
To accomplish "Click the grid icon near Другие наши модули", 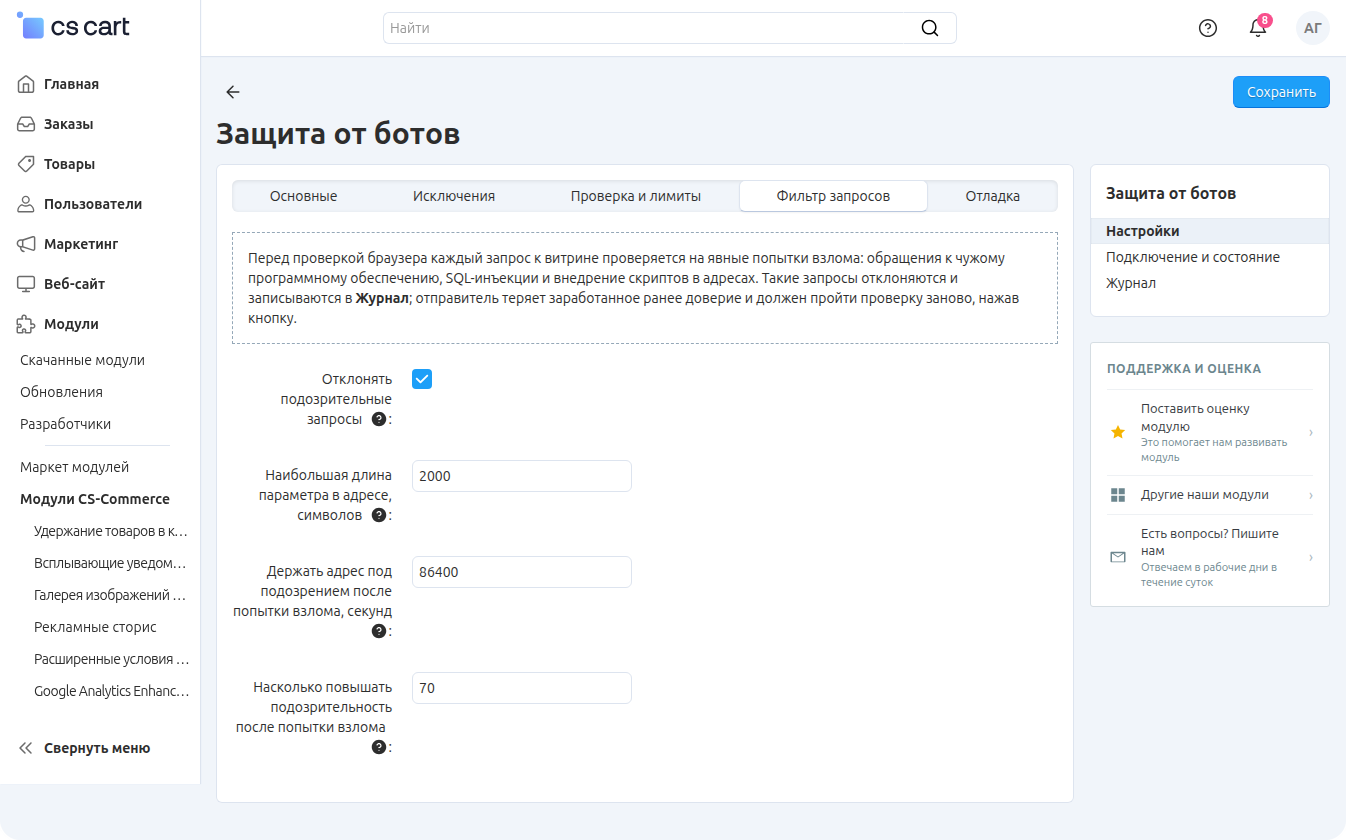I will 1118,495.
